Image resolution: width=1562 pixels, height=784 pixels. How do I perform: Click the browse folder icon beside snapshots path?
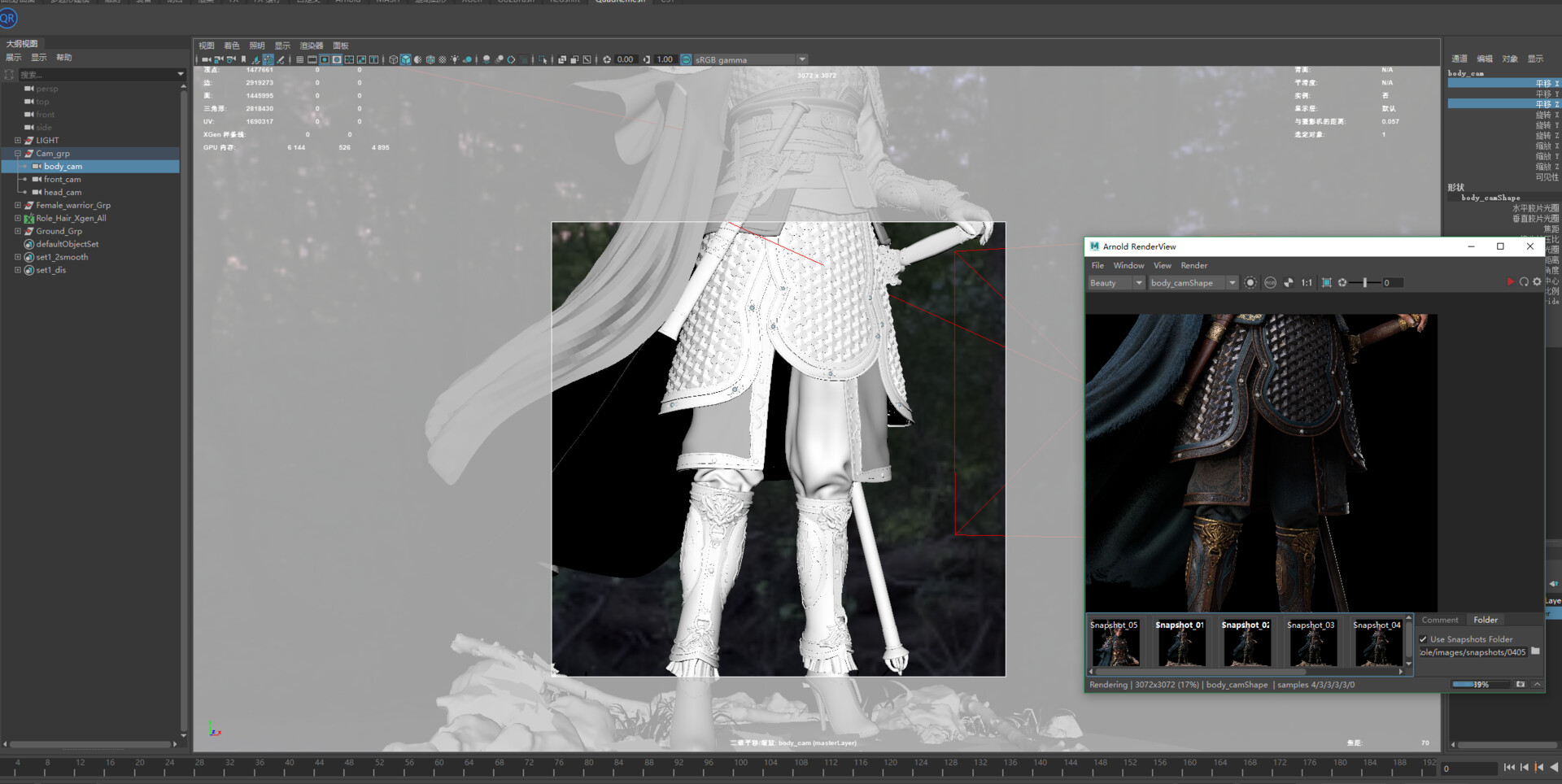1535,651
